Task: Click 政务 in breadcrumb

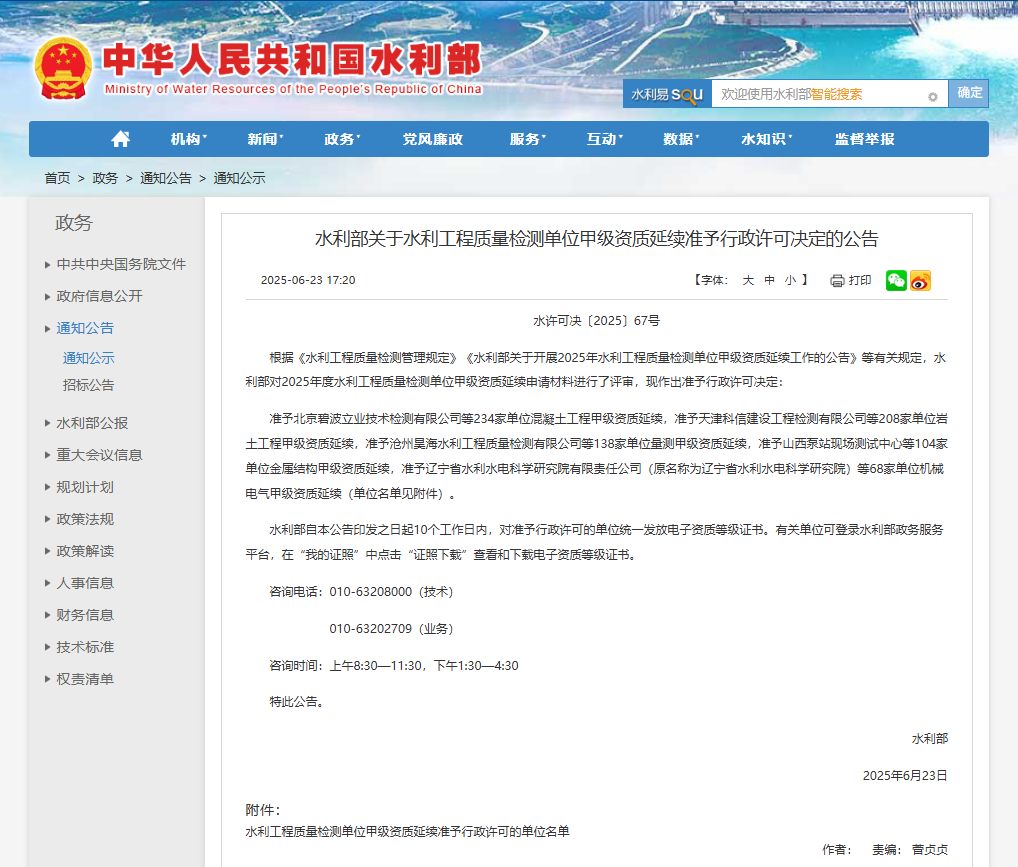Action: click(x=105, y=178)
